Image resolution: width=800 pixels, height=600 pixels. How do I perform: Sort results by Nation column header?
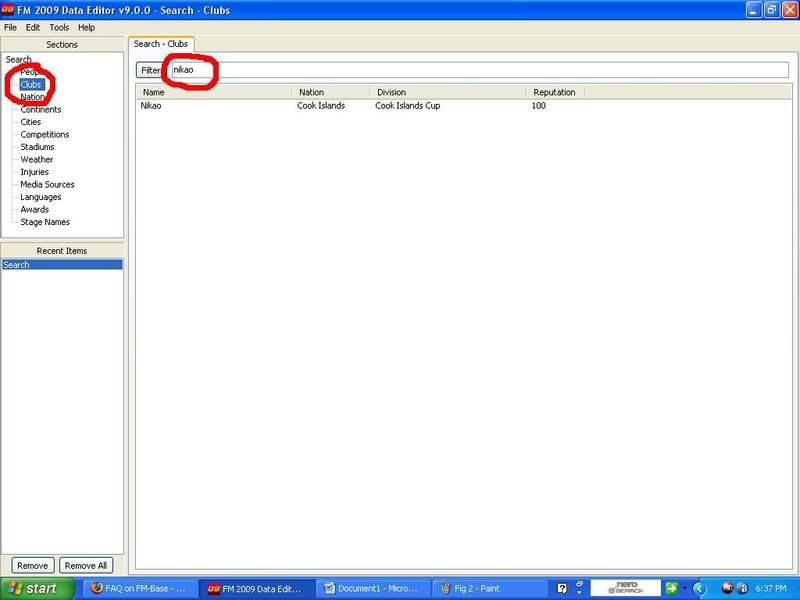point(331,92)
